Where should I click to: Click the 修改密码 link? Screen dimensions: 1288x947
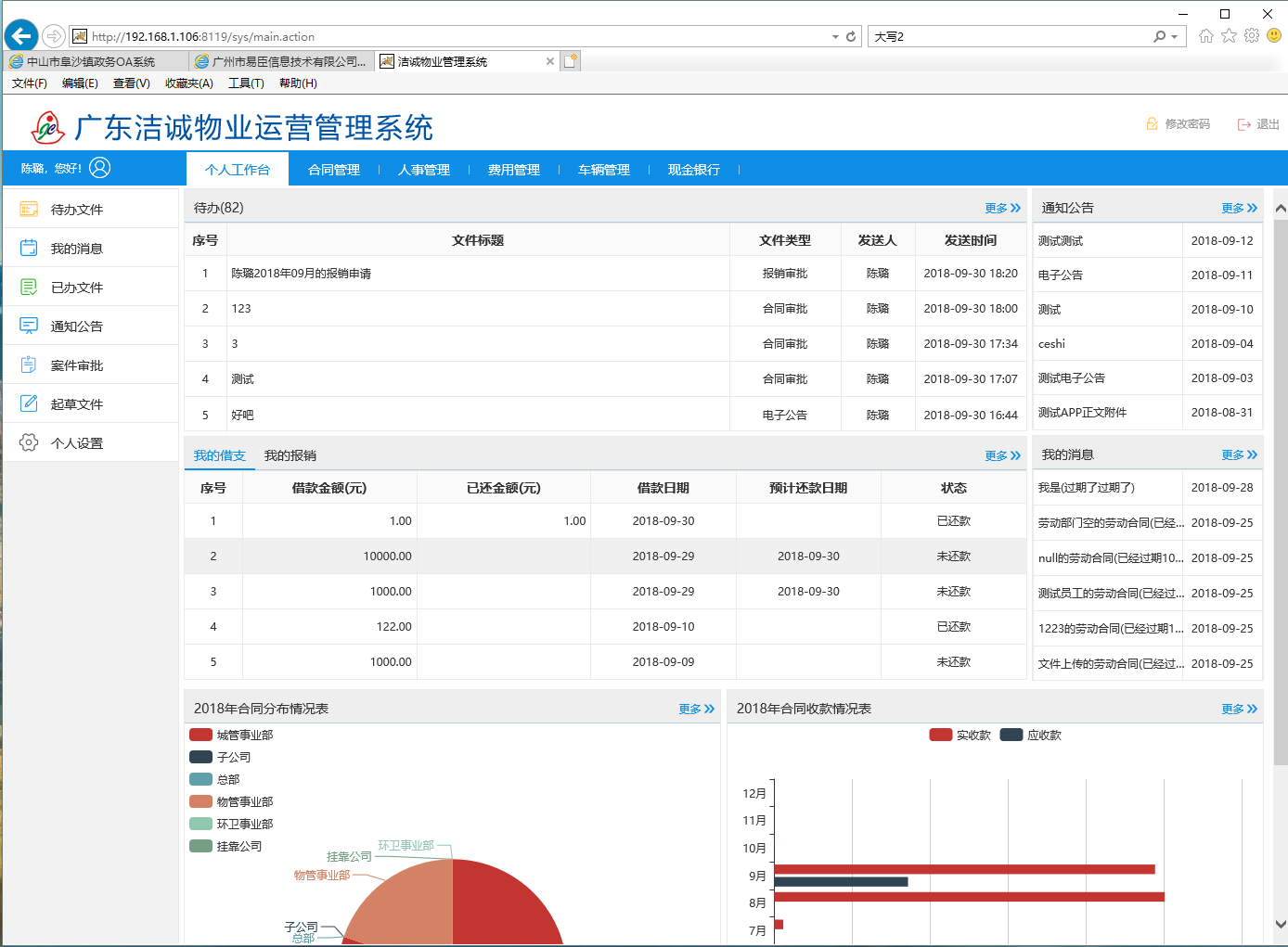pos(1188,124)
